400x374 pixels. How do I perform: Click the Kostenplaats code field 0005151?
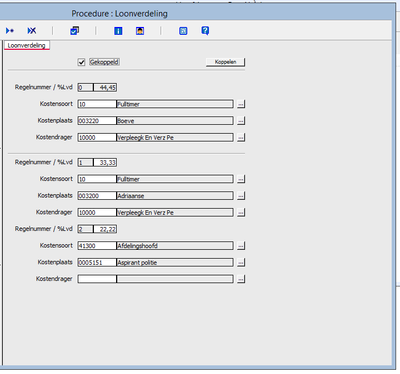point(97,263)
